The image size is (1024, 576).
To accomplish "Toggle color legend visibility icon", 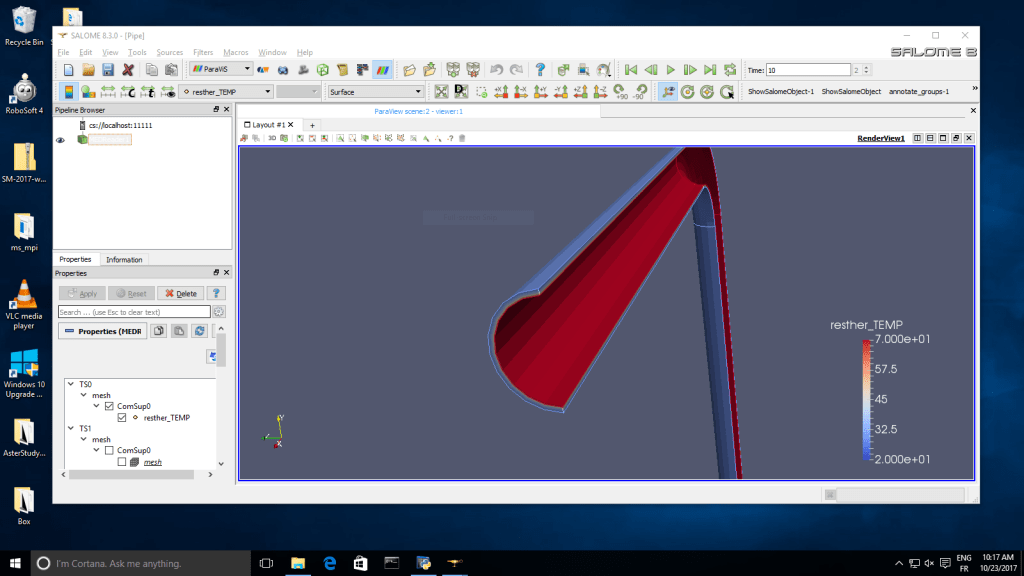I will (69, 92).
